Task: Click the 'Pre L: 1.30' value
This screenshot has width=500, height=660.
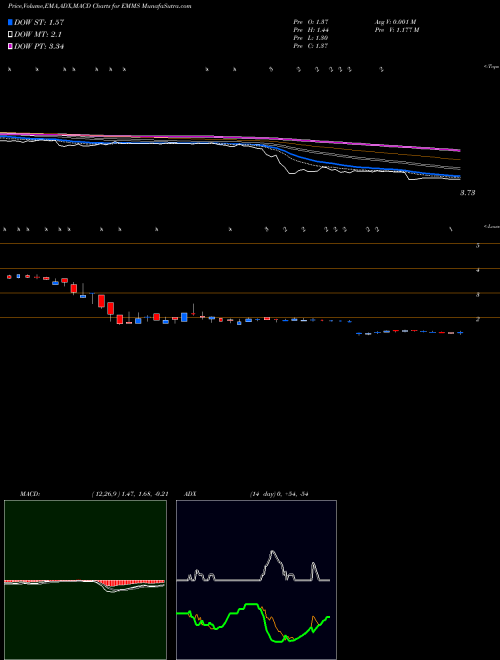Action: 311,38
